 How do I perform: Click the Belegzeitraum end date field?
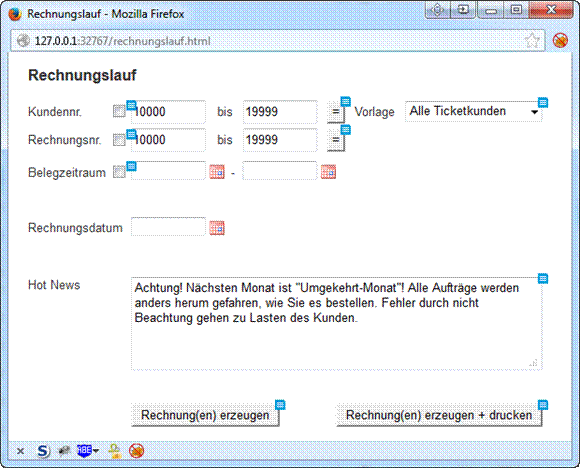point(280,171)
